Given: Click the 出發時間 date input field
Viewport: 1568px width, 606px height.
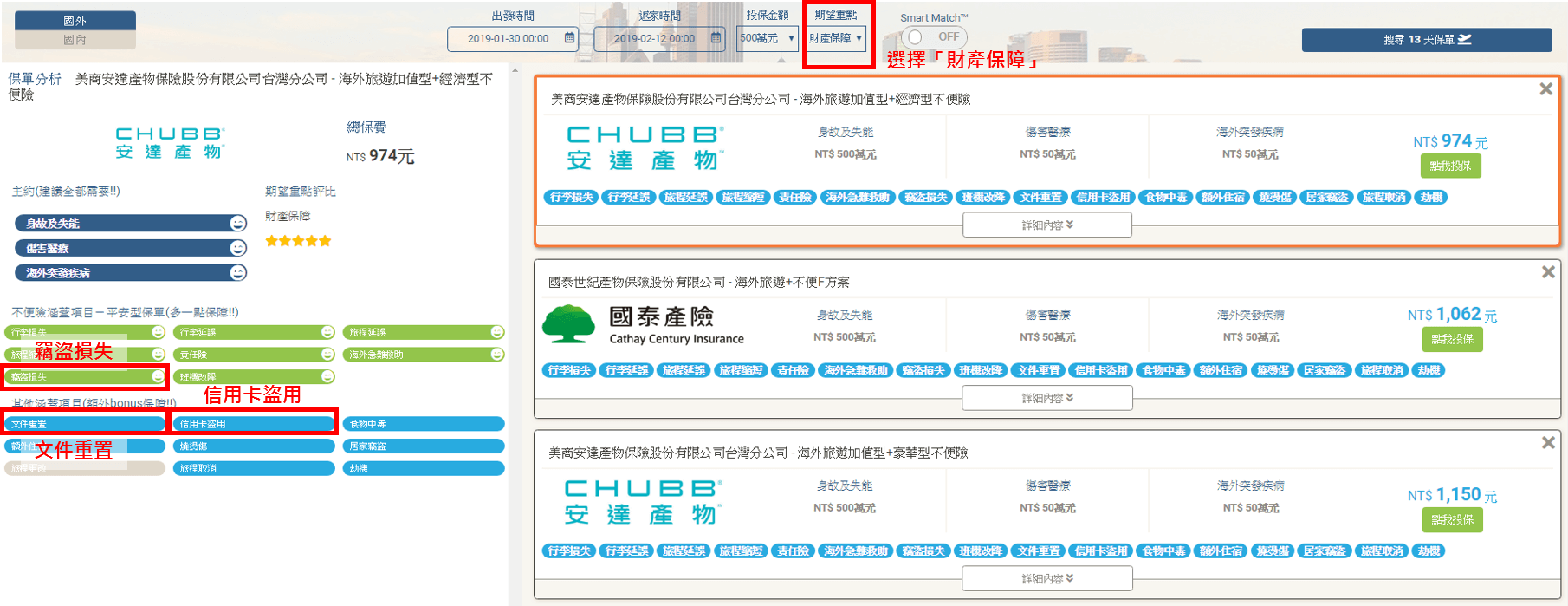Looking at the screenshot, I should (512, 38).
